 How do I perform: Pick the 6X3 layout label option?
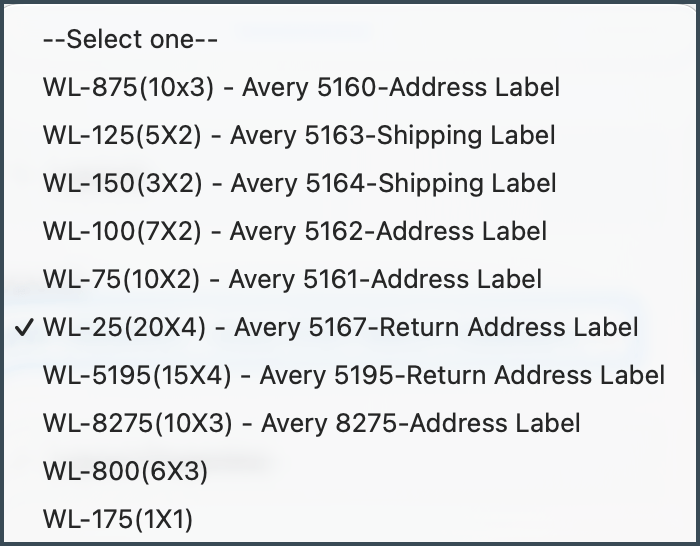click(x=125, y=471)
